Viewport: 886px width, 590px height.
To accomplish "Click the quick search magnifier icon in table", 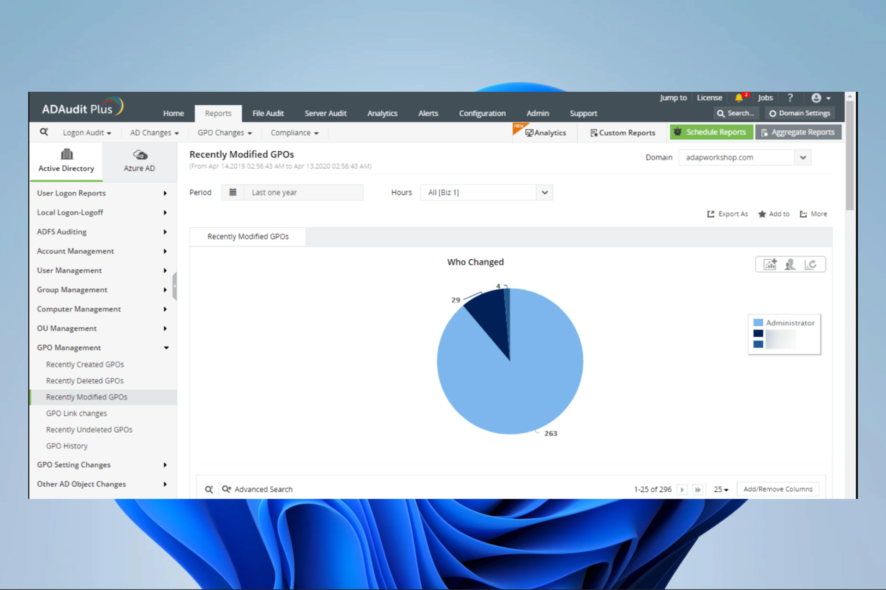I will 209,489.
